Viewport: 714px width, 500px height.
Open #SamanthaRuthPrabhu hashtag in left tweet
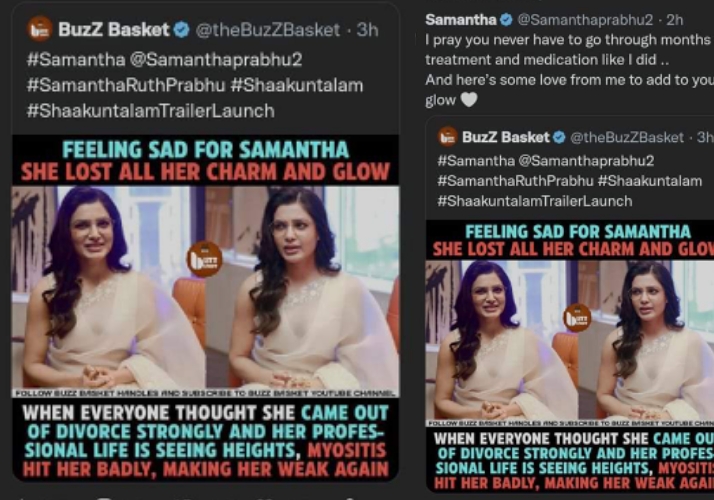tap(112, 85)
